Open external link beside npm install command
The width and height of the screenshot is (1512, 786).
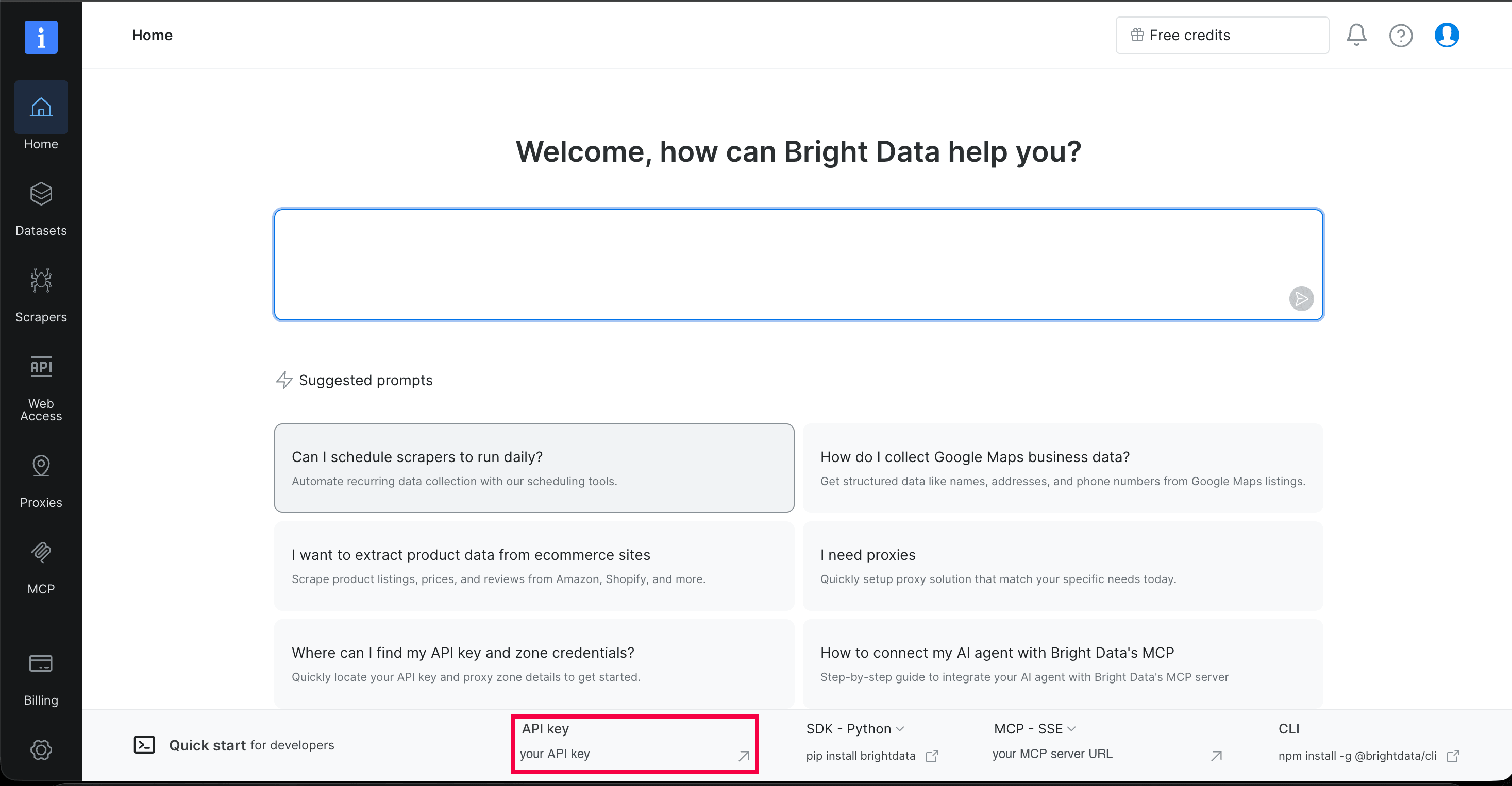click(1453, 756)
